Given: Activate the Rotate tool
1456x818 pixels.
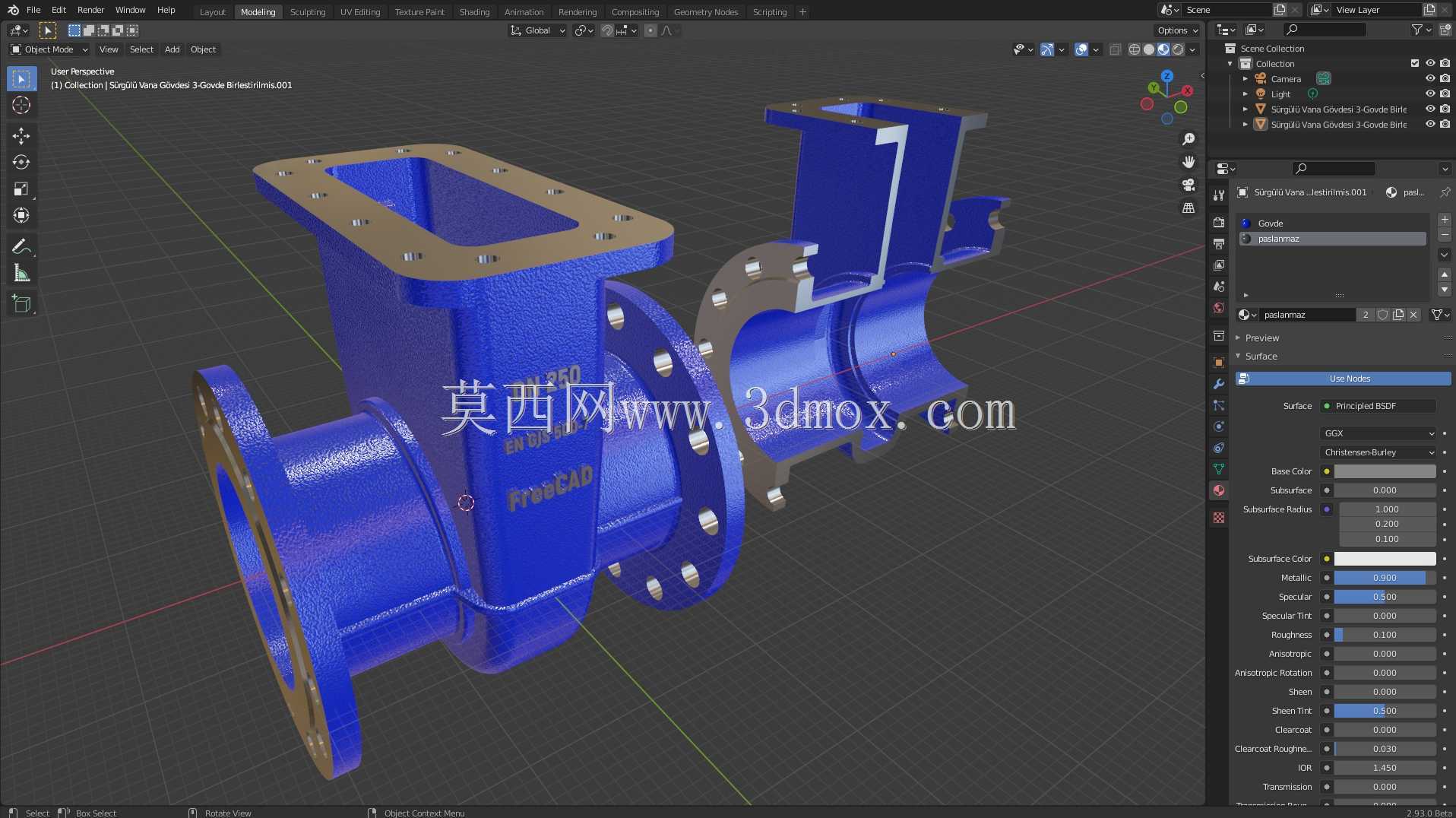Looking at the screenshot, I should 21,163.
